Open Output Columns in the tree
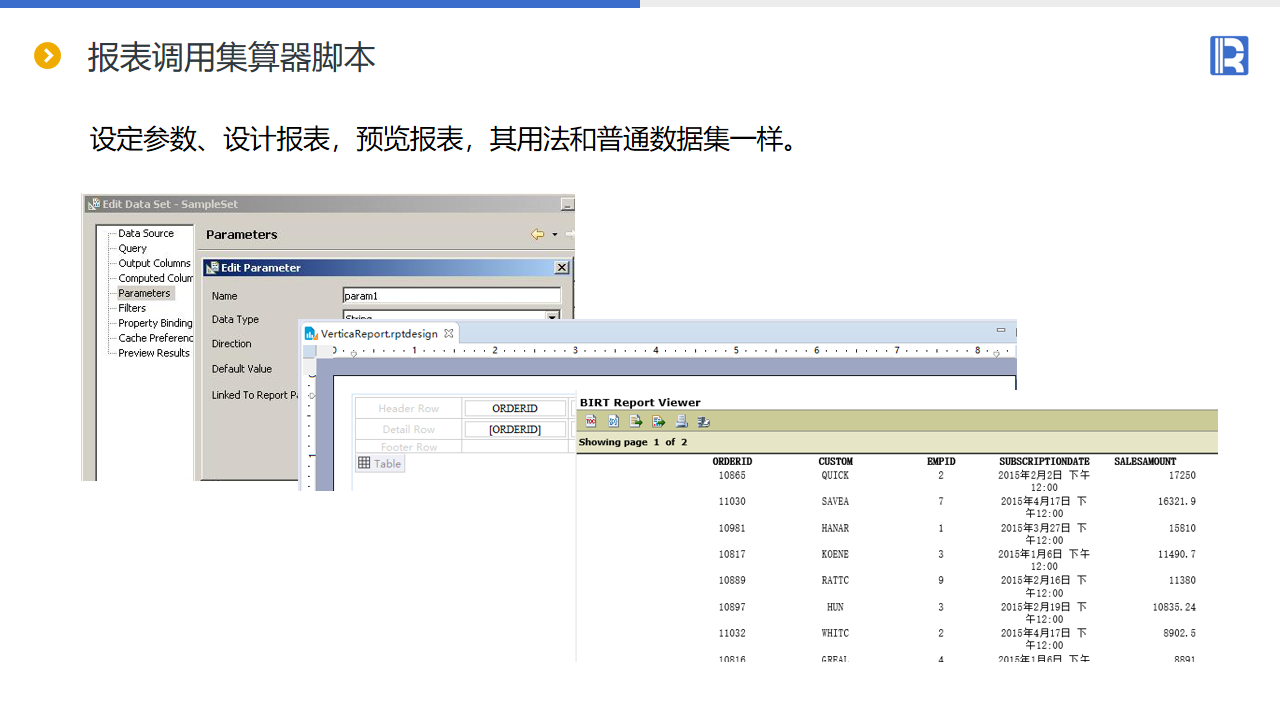This screenshot has height=720, width=1280. tap(154, 263)
